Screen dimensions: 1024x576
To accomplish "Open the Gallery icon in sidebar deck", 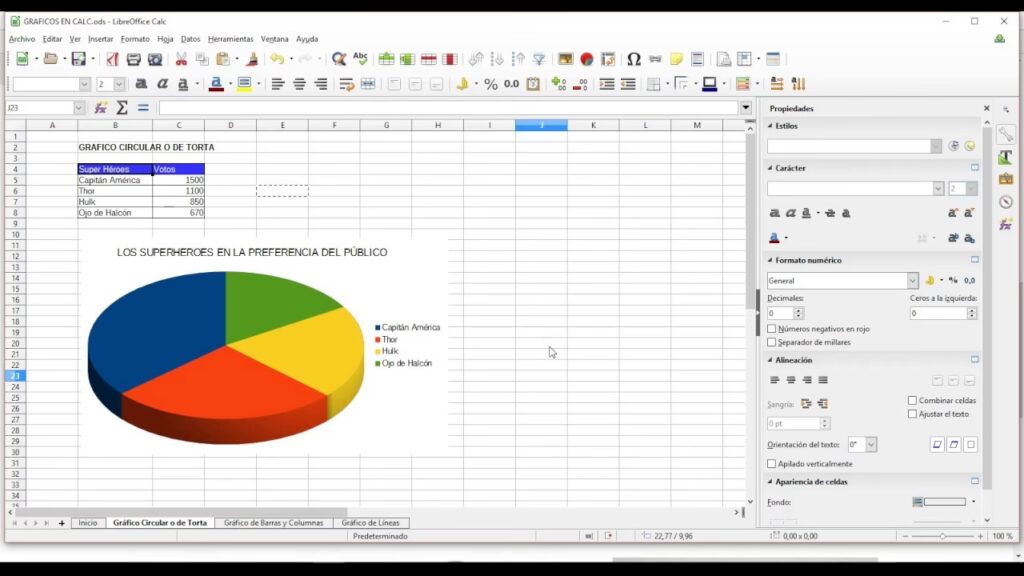I will click(x=1005, y=180).
